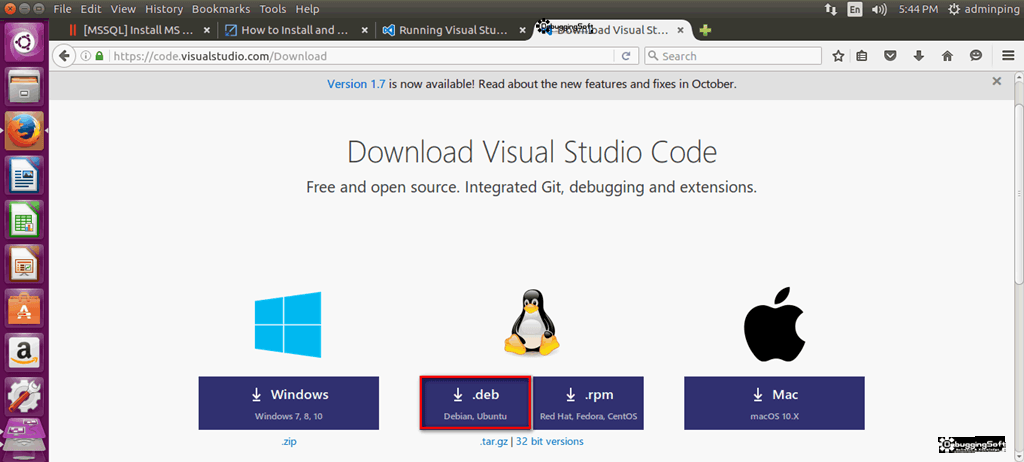
Task: Click the site identity lock icon
Action: (x=99, y=56)
